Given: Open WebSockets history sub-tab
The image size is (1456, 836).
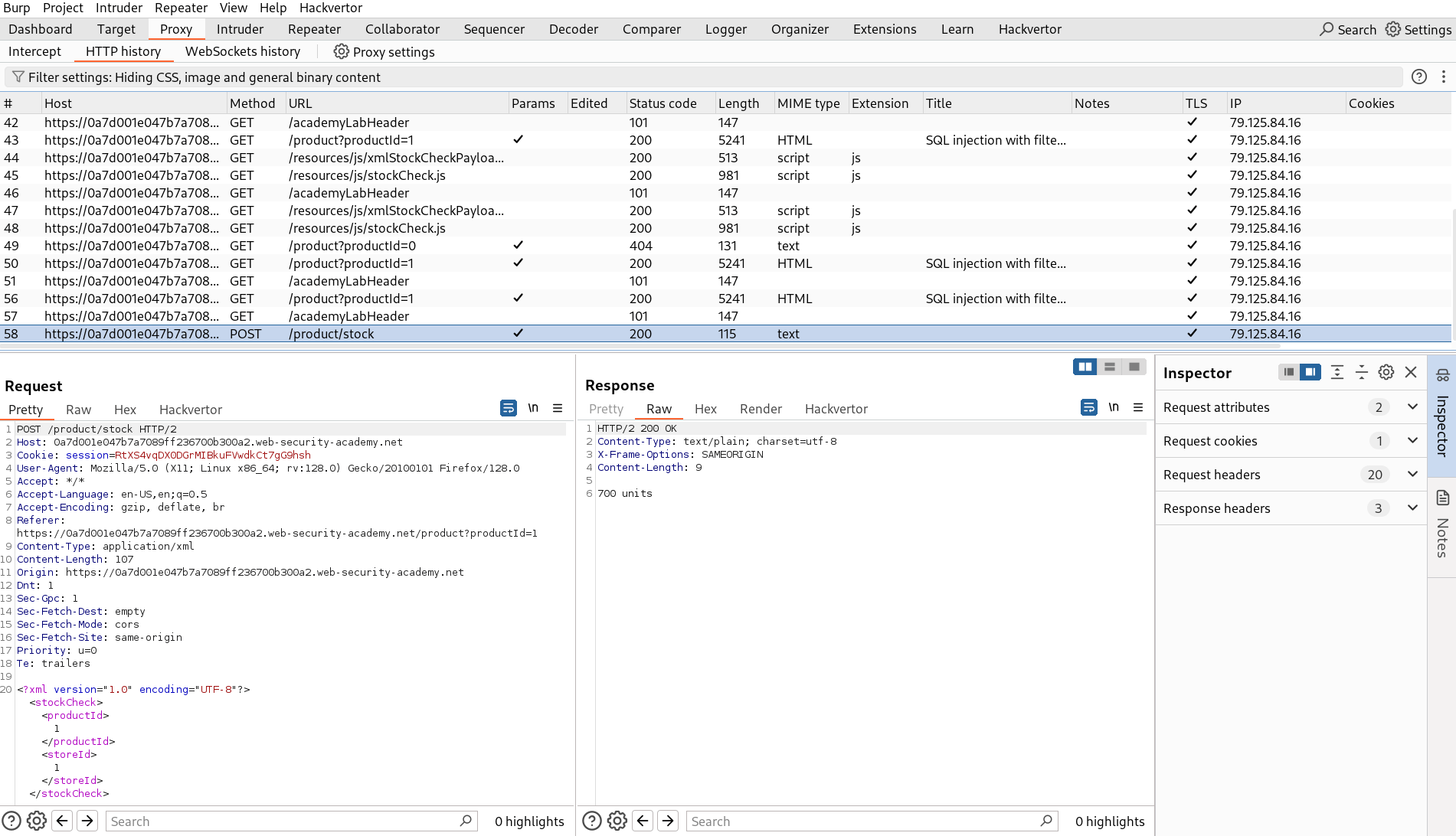Looking at the screenshot, I should (243, 51).
